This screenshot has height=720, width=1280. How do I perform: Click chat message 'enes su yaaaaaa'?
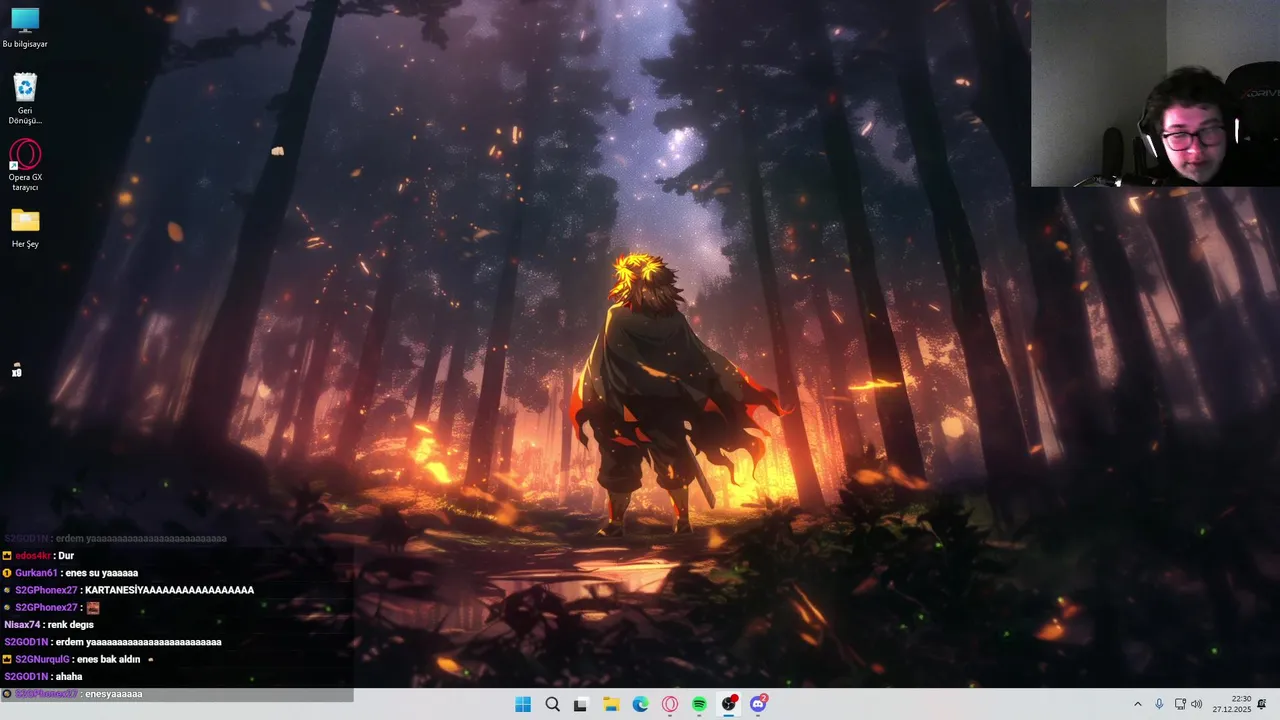pyautogui.click(x=101, y=573)
